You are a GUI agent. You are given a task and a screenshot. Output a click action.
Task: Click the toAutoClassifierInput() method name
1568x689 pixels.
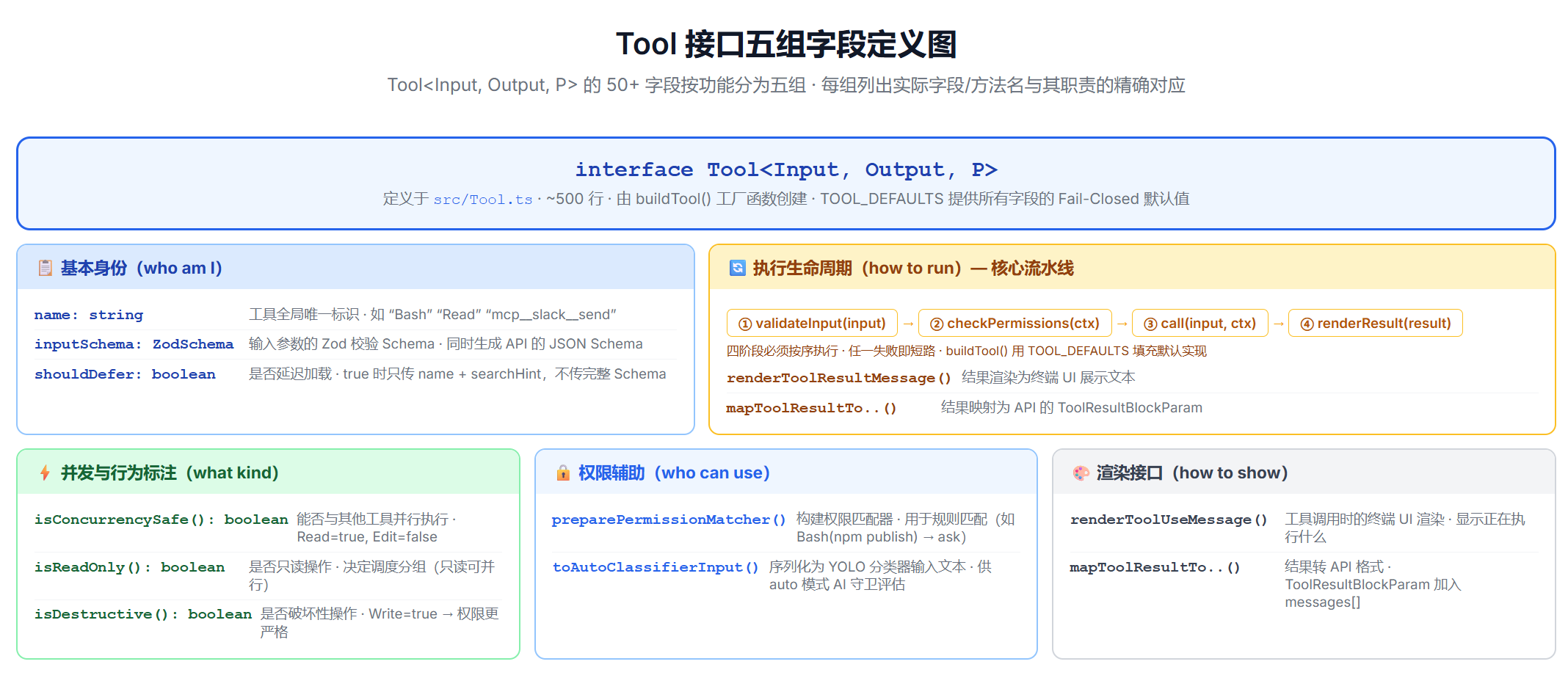click(x=655, y=567)
